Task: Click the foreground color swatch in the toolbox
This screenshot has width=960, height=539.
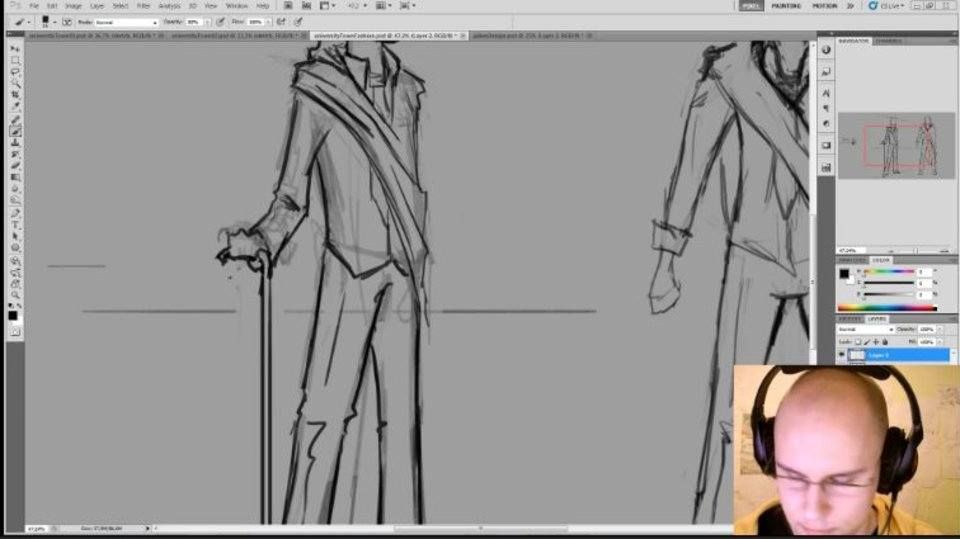Action: 13,315
